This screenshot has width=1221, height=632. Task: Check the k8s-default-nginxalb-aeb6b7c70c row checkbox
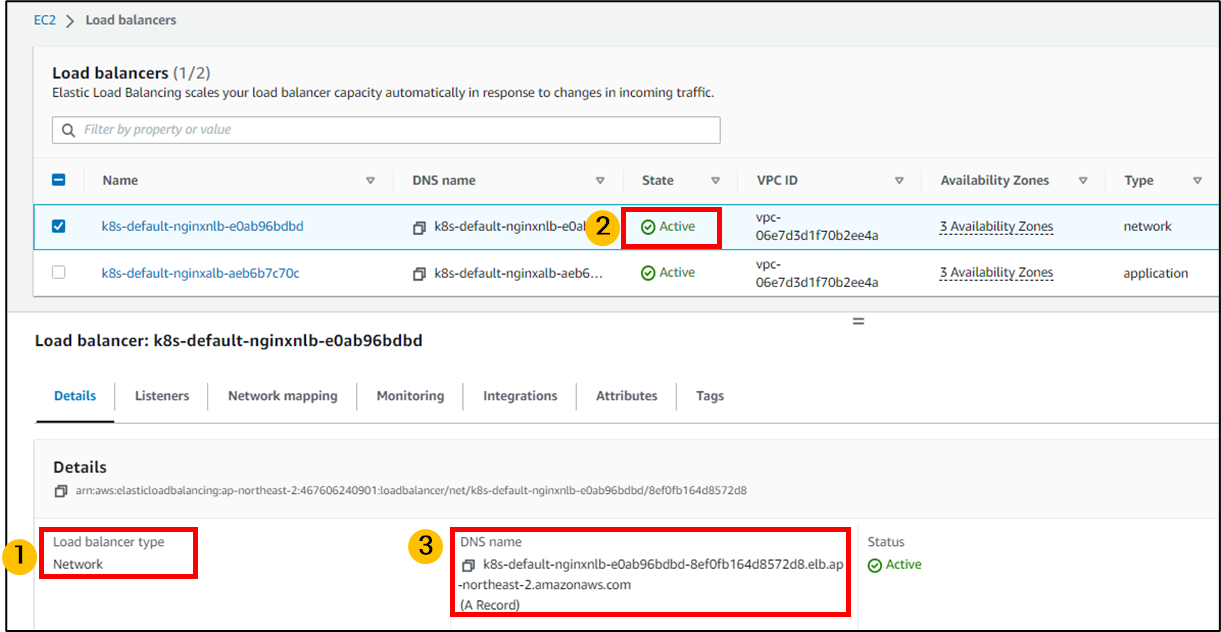(58, 272)
